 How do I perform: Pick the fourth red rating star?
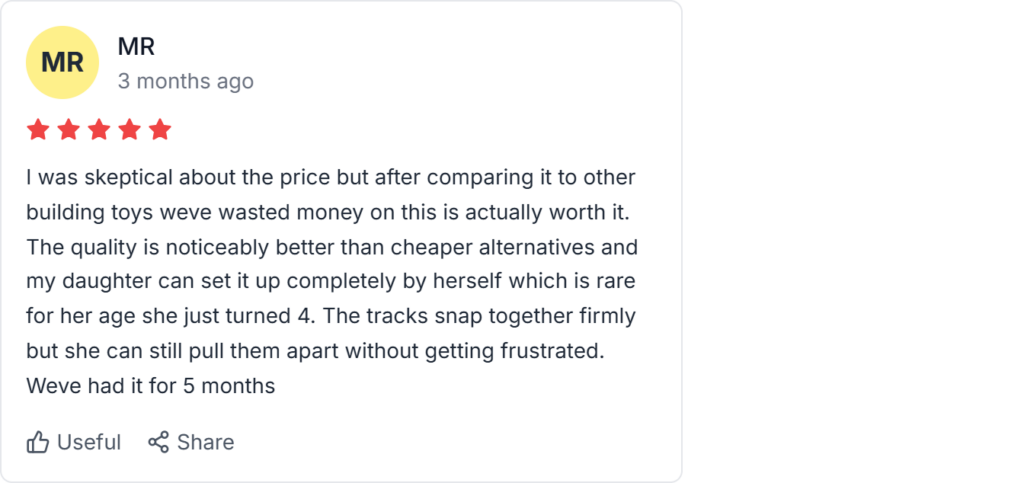[129, 130]
